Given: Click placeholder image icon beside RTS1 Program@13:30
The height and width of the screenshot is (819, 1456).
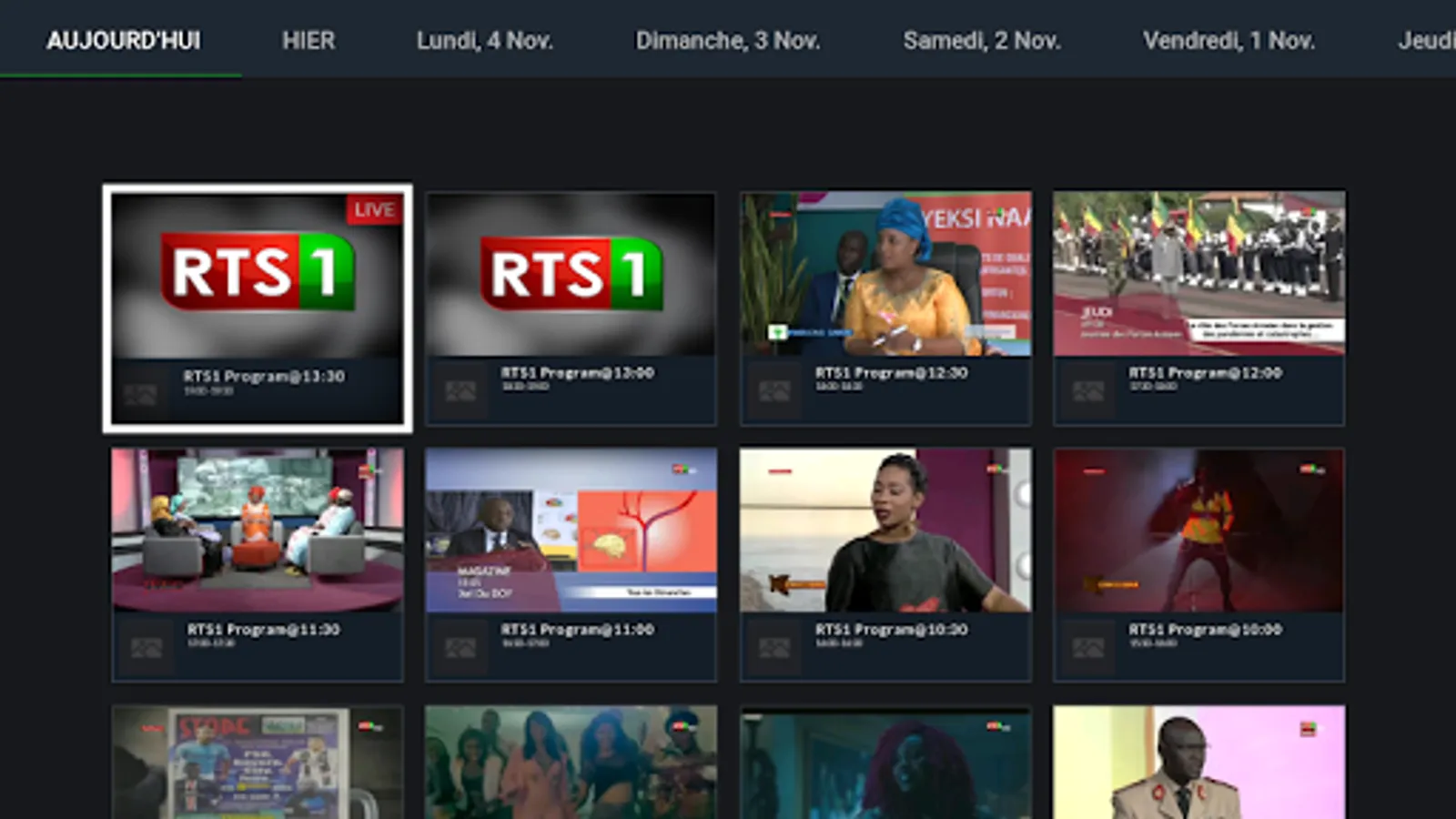Looking at the screenshot, I should (x=140, y=394).
